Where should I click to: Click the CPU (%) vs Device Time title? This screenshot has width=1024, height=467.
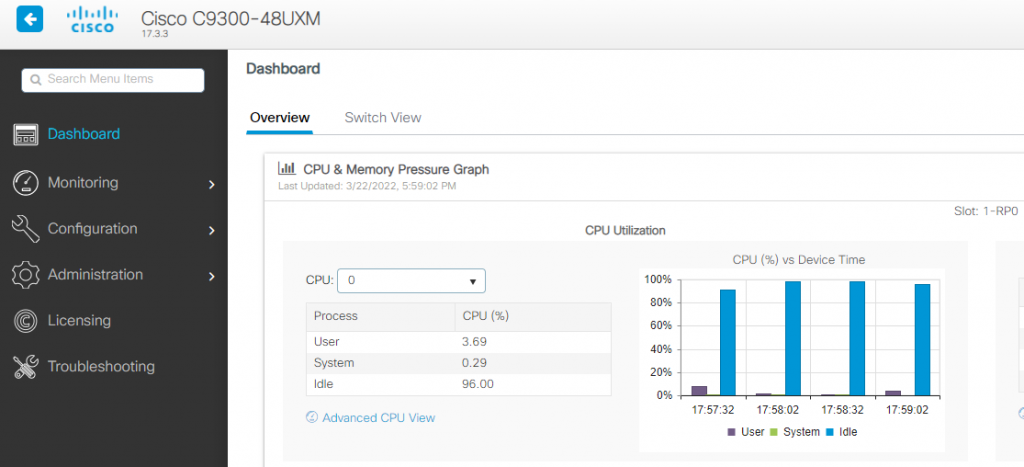pos(799,260)
